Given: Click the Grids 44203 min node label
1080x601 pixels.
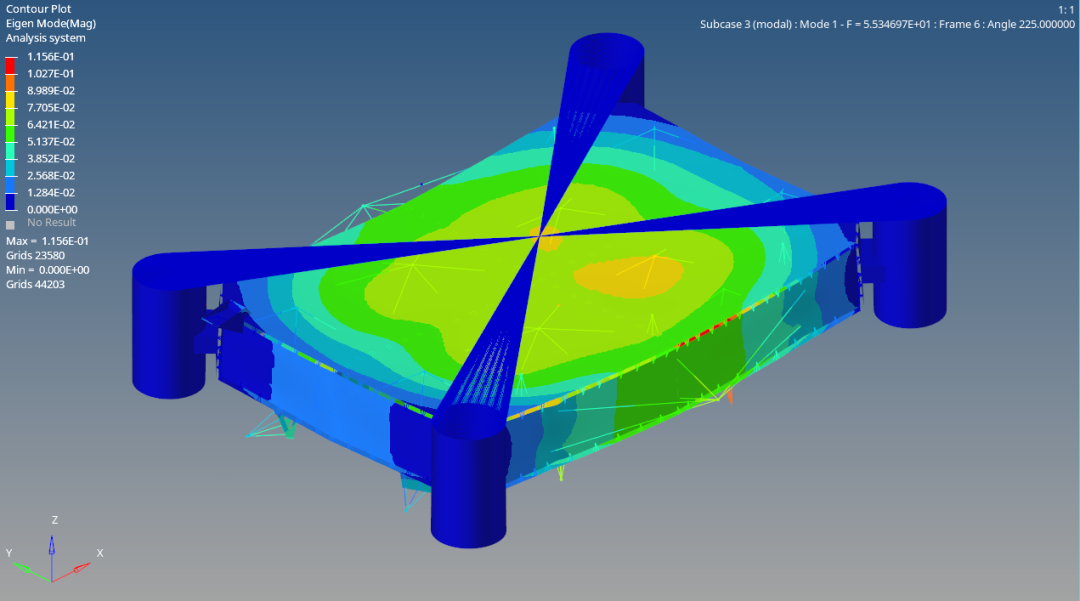Looking at the screenshot, I should click(x=35, y=284).
